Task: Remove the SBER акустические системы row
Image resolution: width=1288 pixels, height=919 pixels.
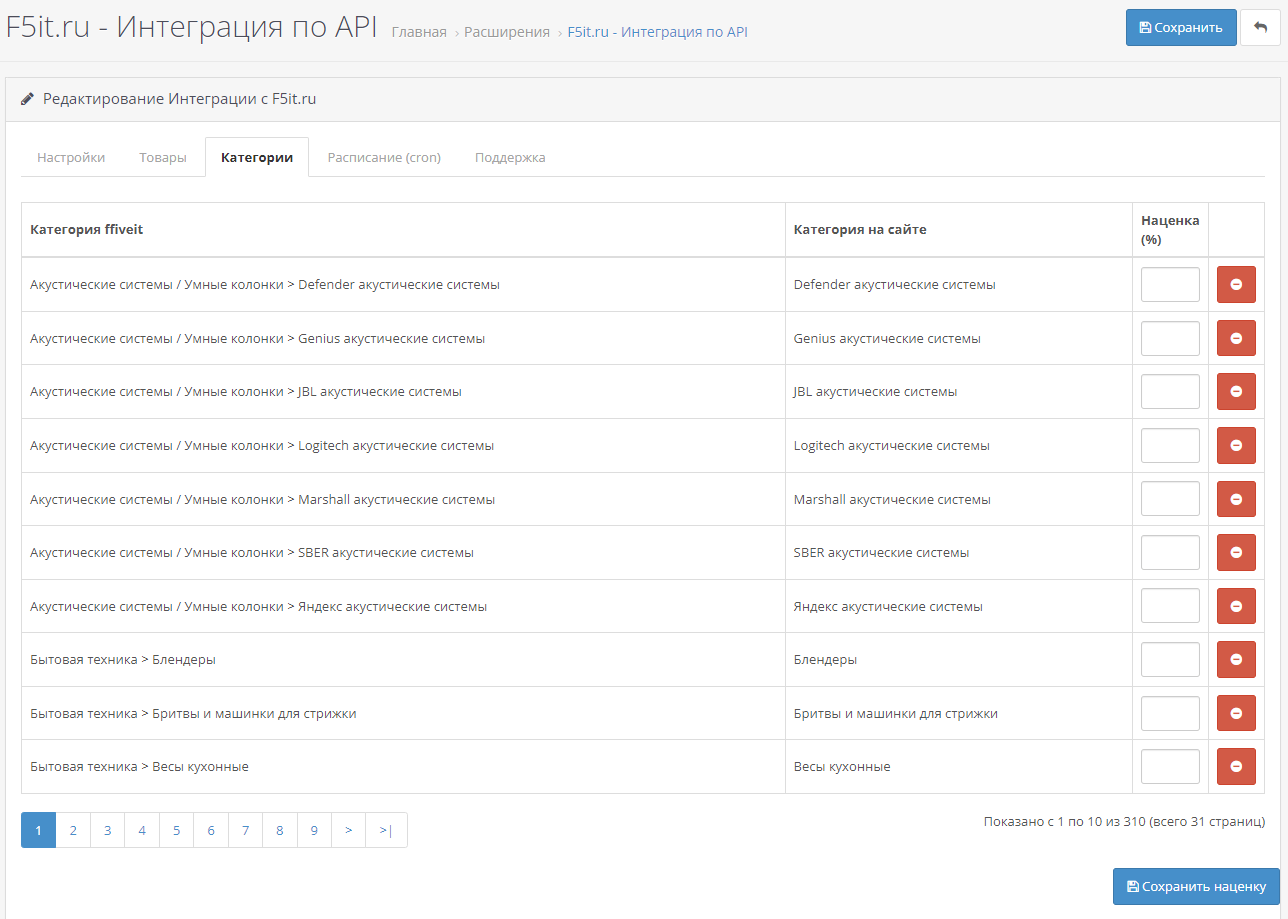Action: (x=1236, y=552)
